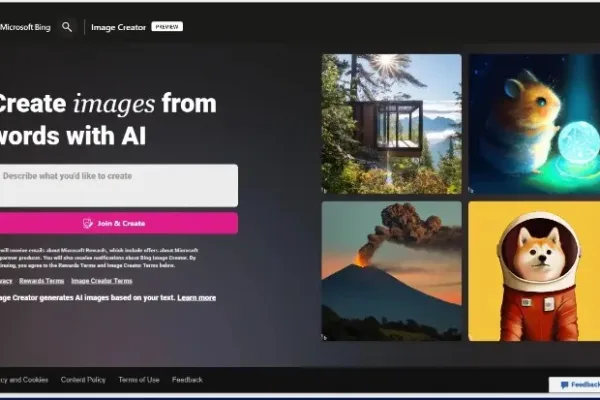Click the heading 'Create images from words with AI'
Viewport: 600px width, 400px height.
[108, 119]
